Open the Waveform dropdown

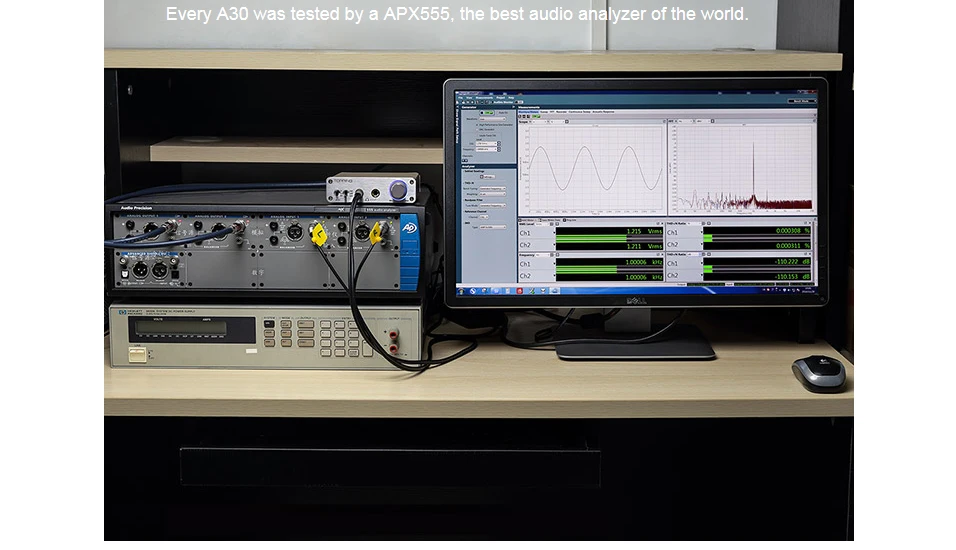click(493, 119)
